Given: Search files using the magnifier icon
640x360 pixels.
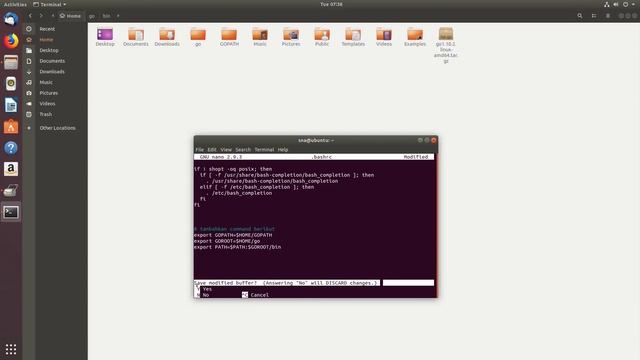Looking at the screenshot, I should point(580,16).
